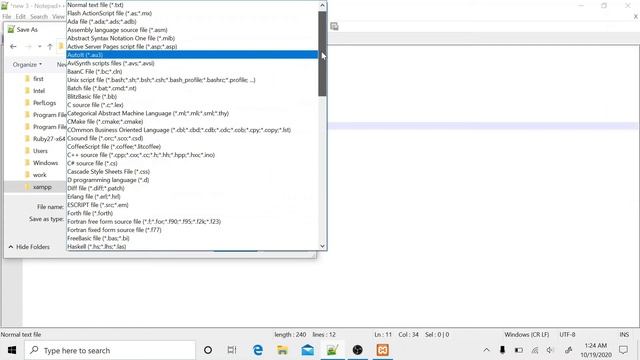Viewport: 640px width, 360px height.
Task: Show hidden system tray icons
Action: coord(487,350)
